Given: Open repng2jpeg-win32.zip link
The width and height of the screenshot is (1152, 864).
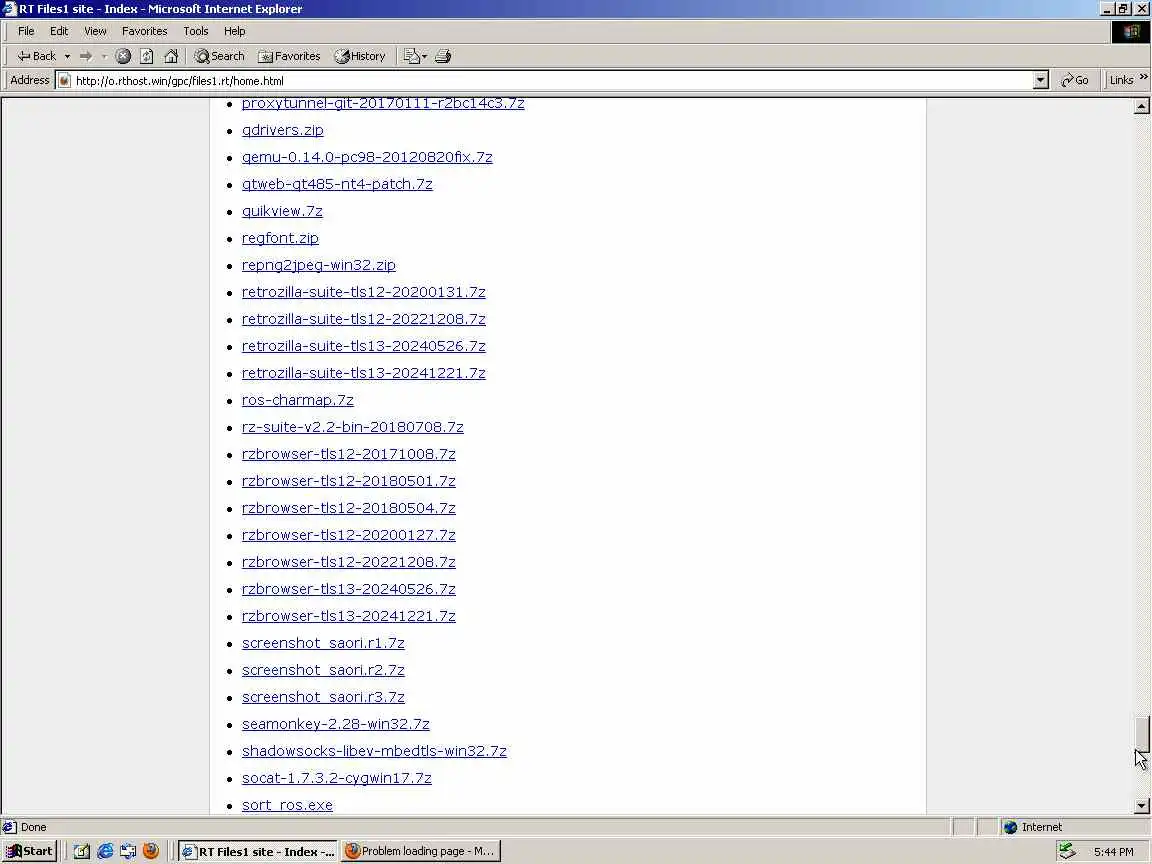Looking at the screenshot, I should click(318, 265).
